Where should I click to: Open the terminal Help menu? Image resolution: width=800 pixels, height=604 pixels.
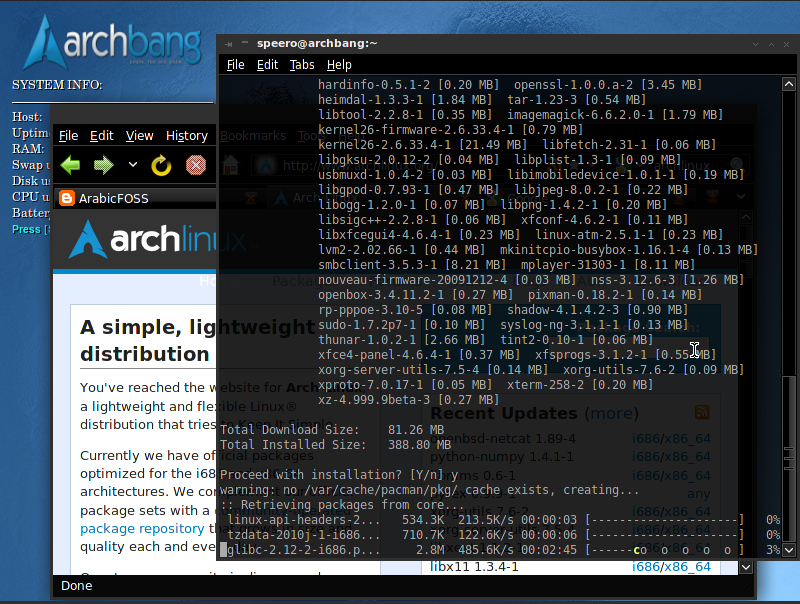point(339,65)
